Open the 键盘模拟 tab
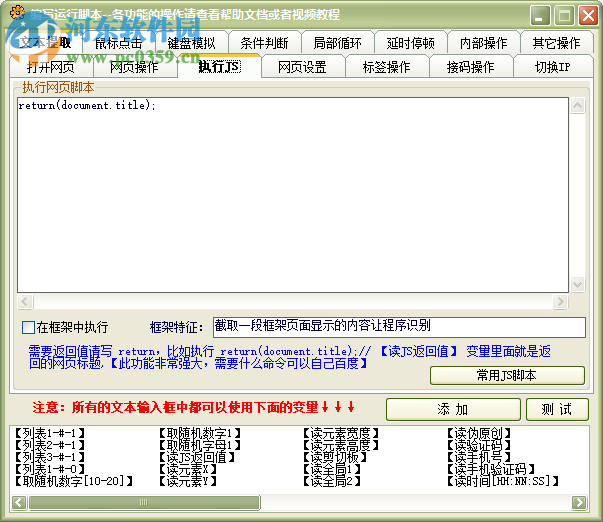Image resolution: width=603 pixels, height=522 pixels. [192, 43]
